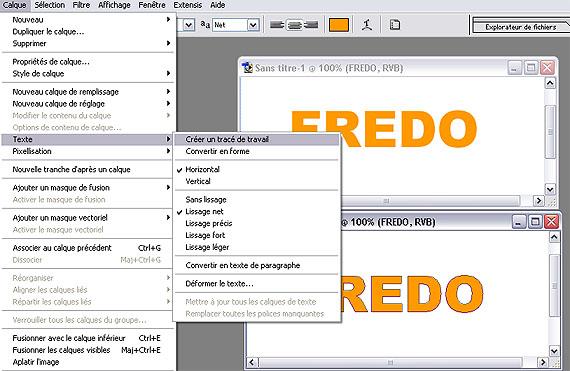Click the orange text color swatch
The image size is (570, 371).
(x=338, y=25)
